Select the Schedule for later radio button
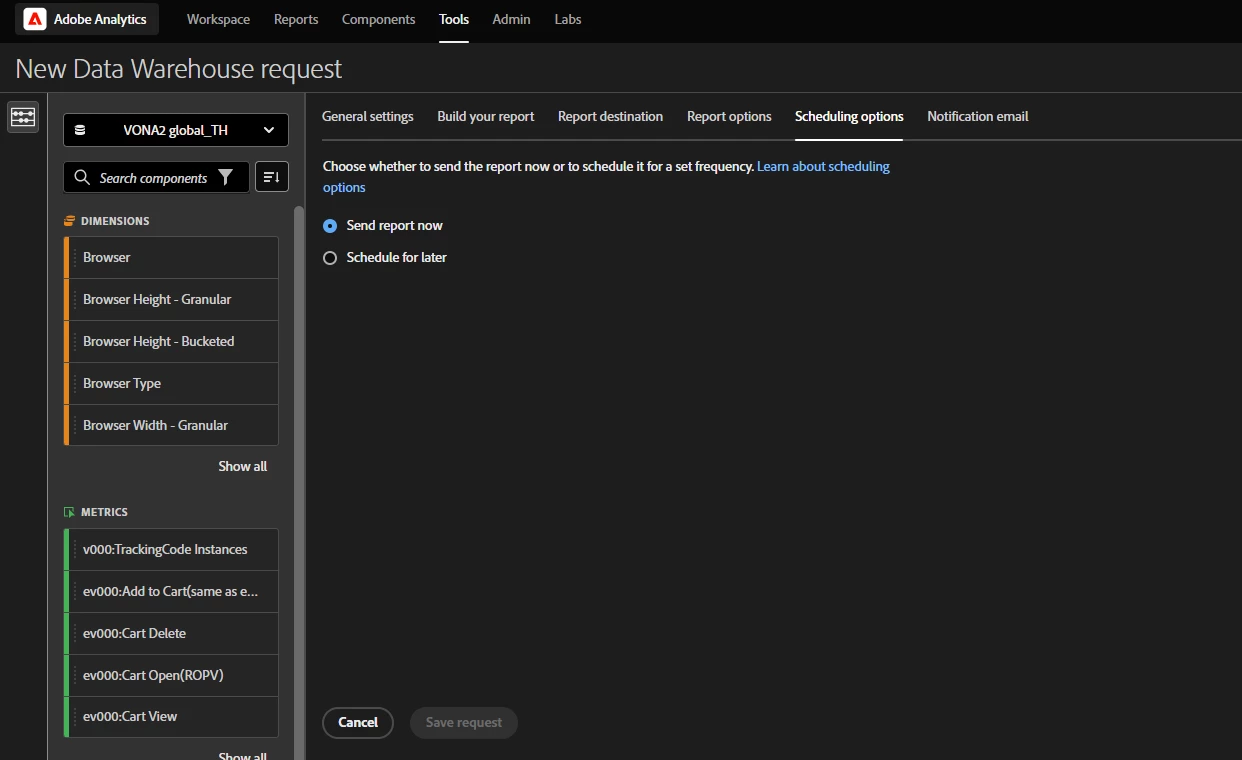Image resolution: width=1242 pixels, height=760 pixels. coord(330,258)
